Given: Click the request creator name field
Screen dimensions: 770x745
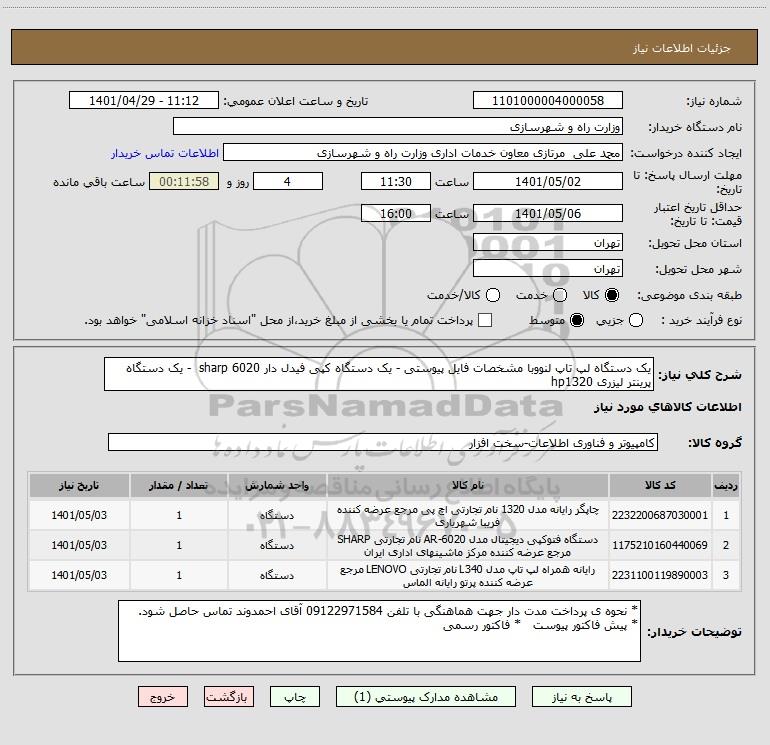Looking at the screenshot, I should (x=423, y=153).
